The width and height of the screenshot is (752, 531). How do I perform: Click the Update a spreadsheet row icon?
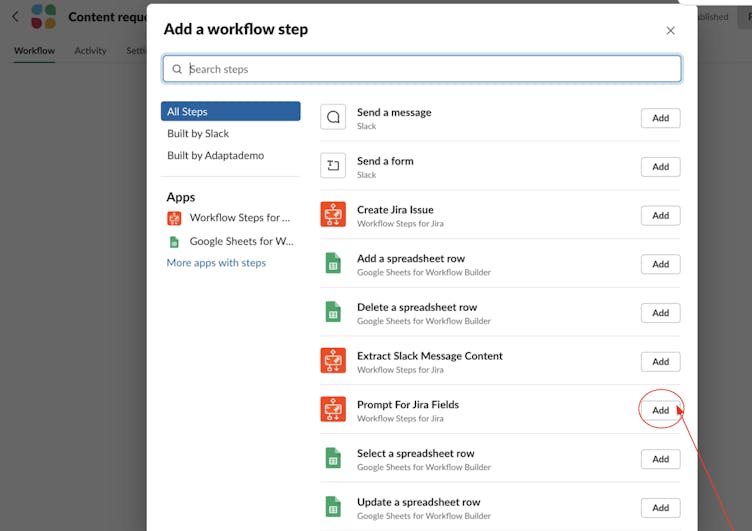coord(333,507)
